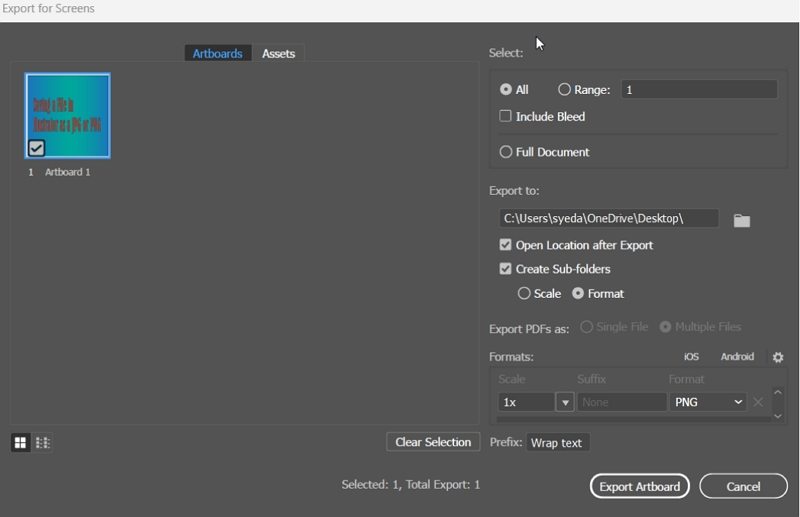The height and width of the screenshot is (517, 800).
Task: Enable Include Bleed checkbox
Action: coord(505,116)
